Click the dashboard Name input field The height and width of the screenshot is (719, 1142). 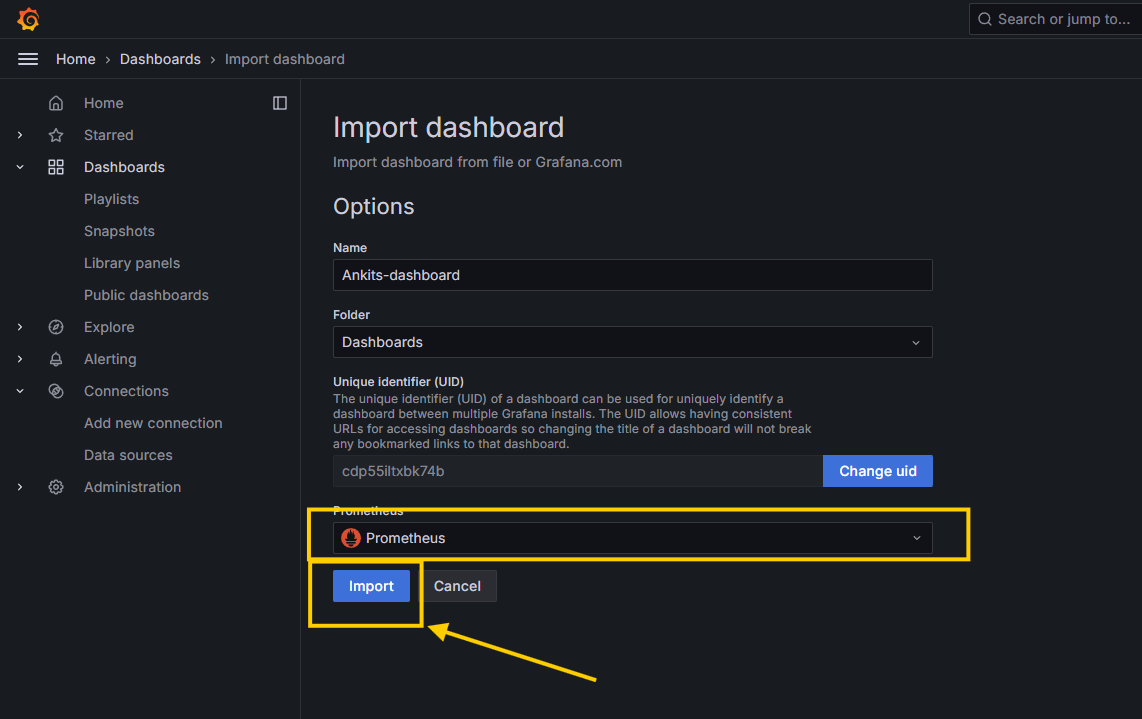point(632,275)
